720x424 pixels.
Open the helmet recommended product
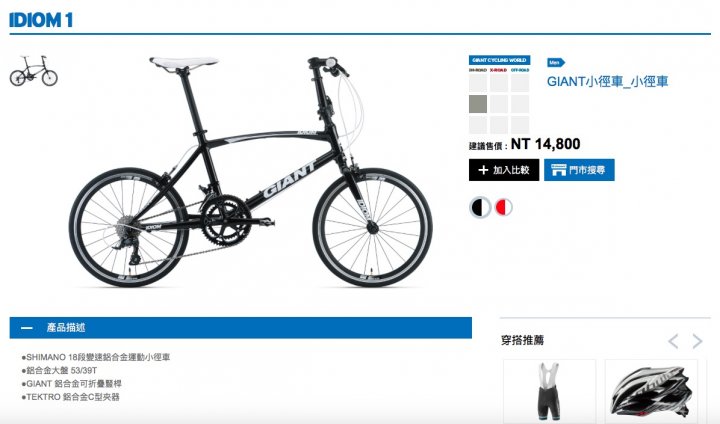click(651, 391)
